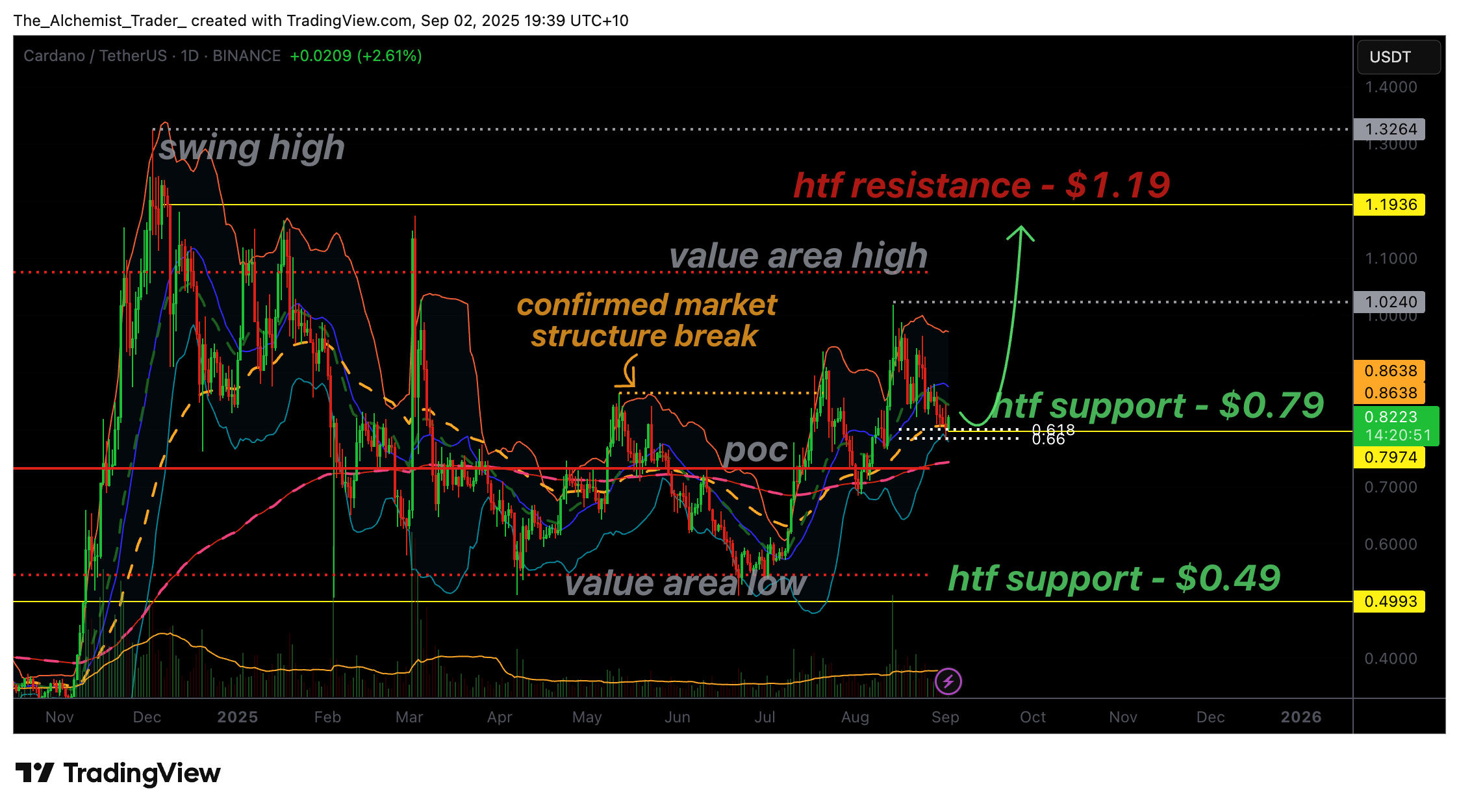The height and width of the screenshot is (812, 1459).
Task: Click the htf support - $0.49 text
Action: (x=1113, y=578)
